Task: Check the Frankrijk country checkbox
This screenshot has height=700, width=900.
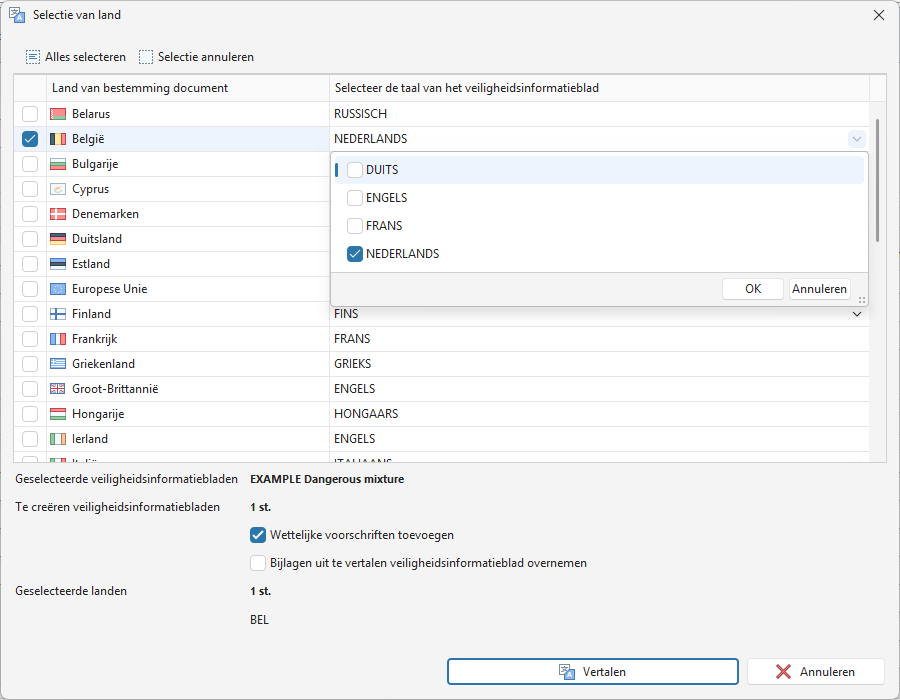Action: [x=30, y=339]
